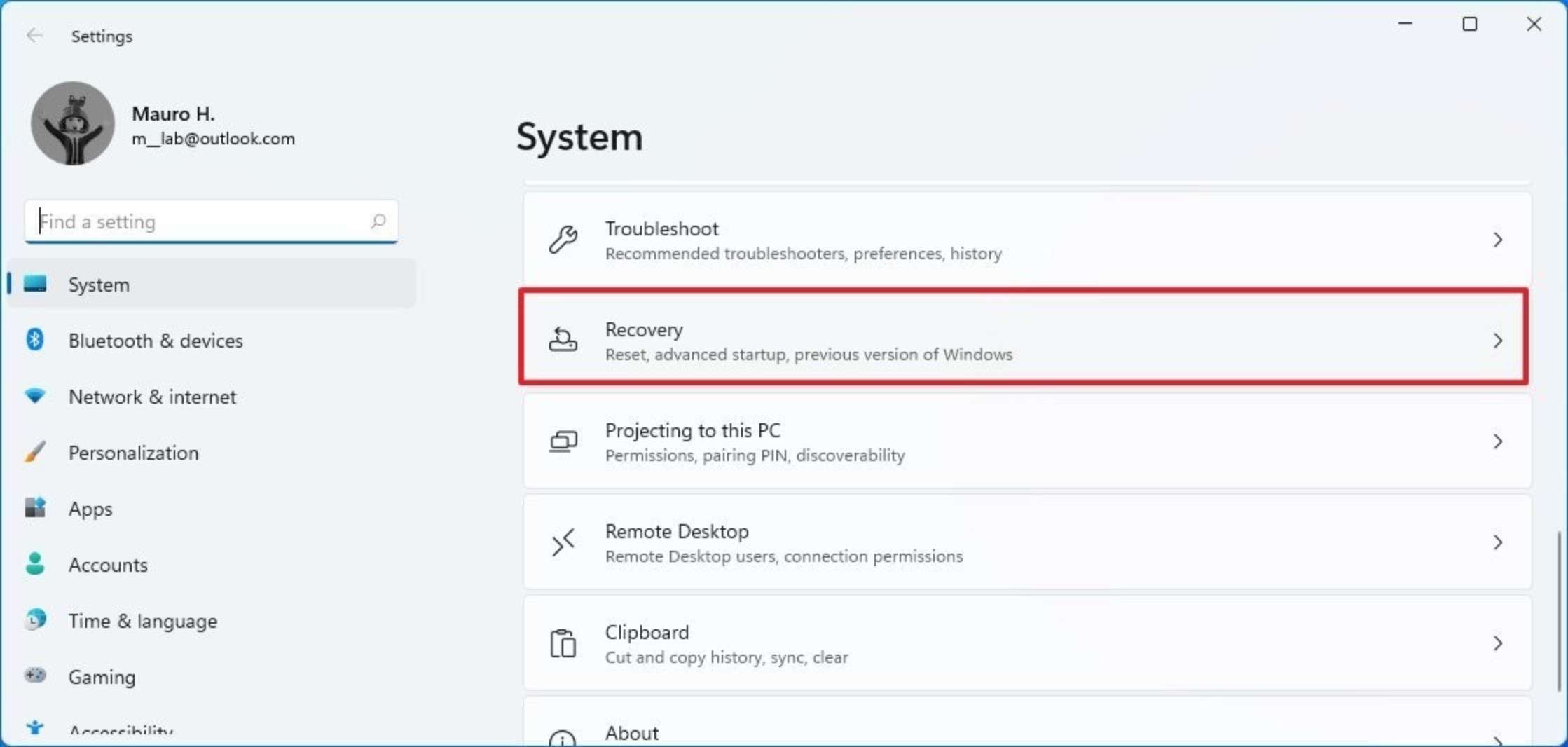Click the Projecting to this PC icon
This screenshot has height=747, width=1568.
pyautogui.click(x=563, y=441)
